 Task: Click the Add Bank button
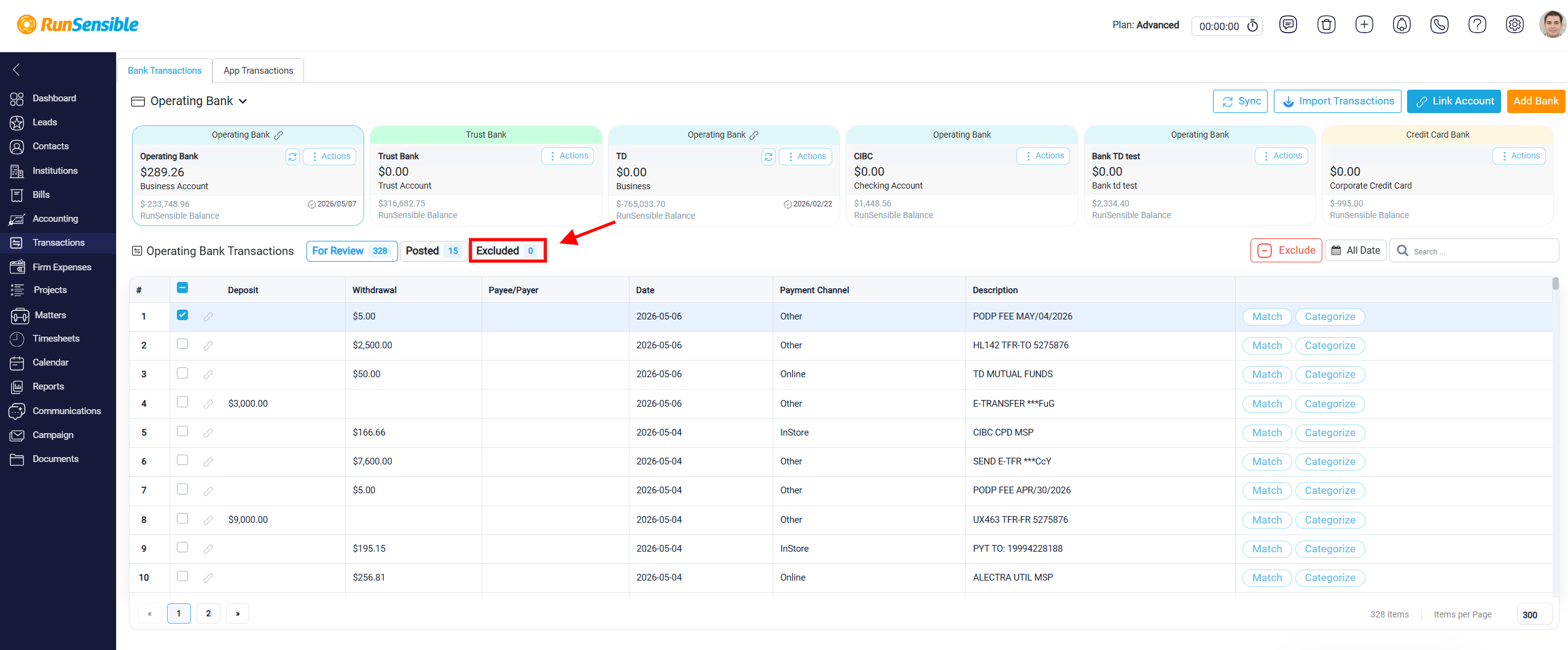pos(1535,101)
